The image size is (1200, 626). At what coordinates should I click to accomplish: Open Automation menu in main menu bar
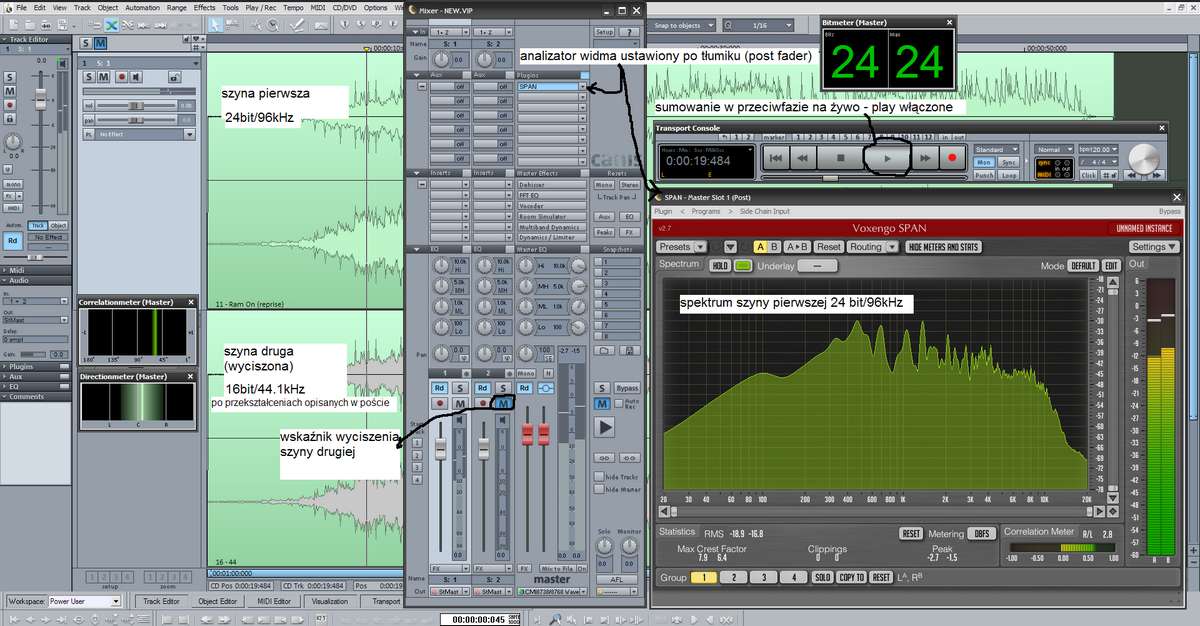(x=142, y=7)
